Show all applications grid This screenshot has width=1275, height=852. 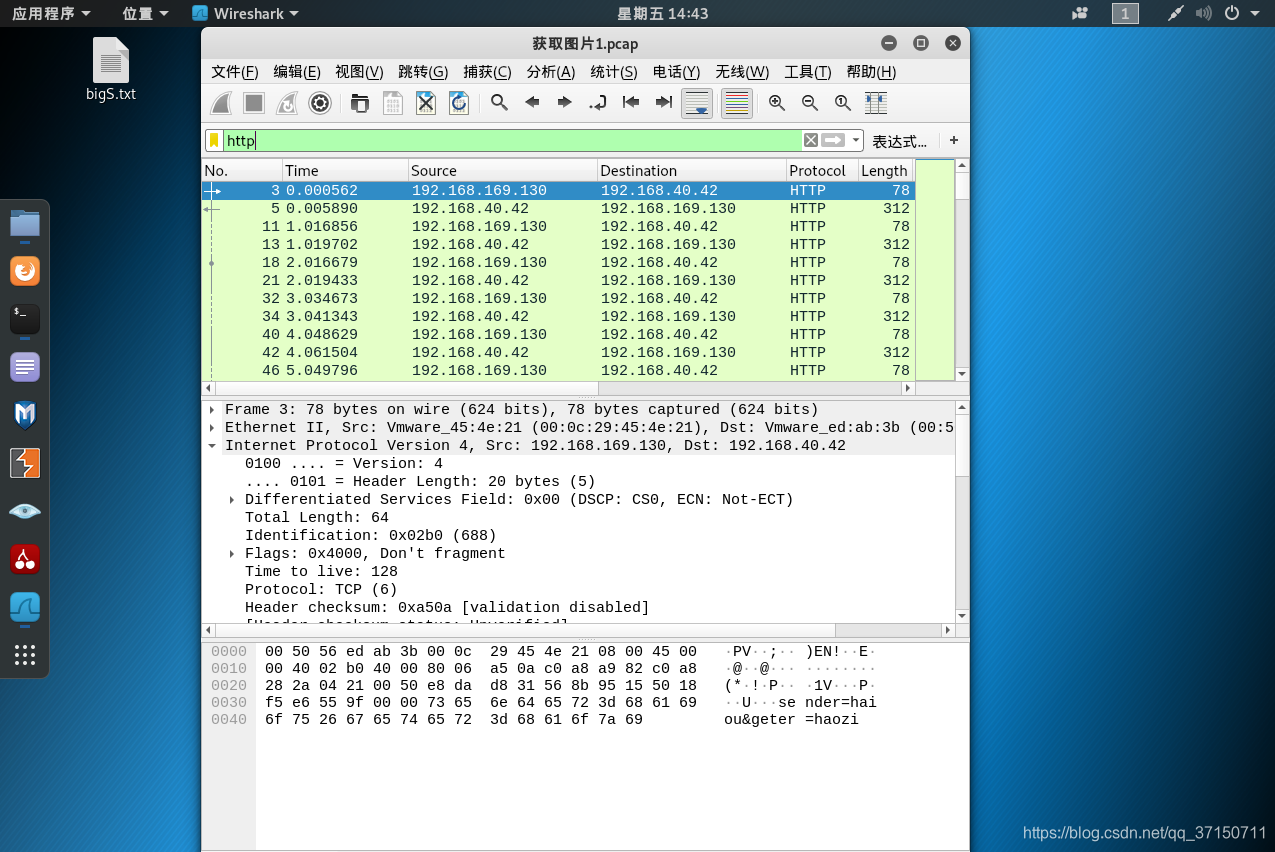point(25,655)
